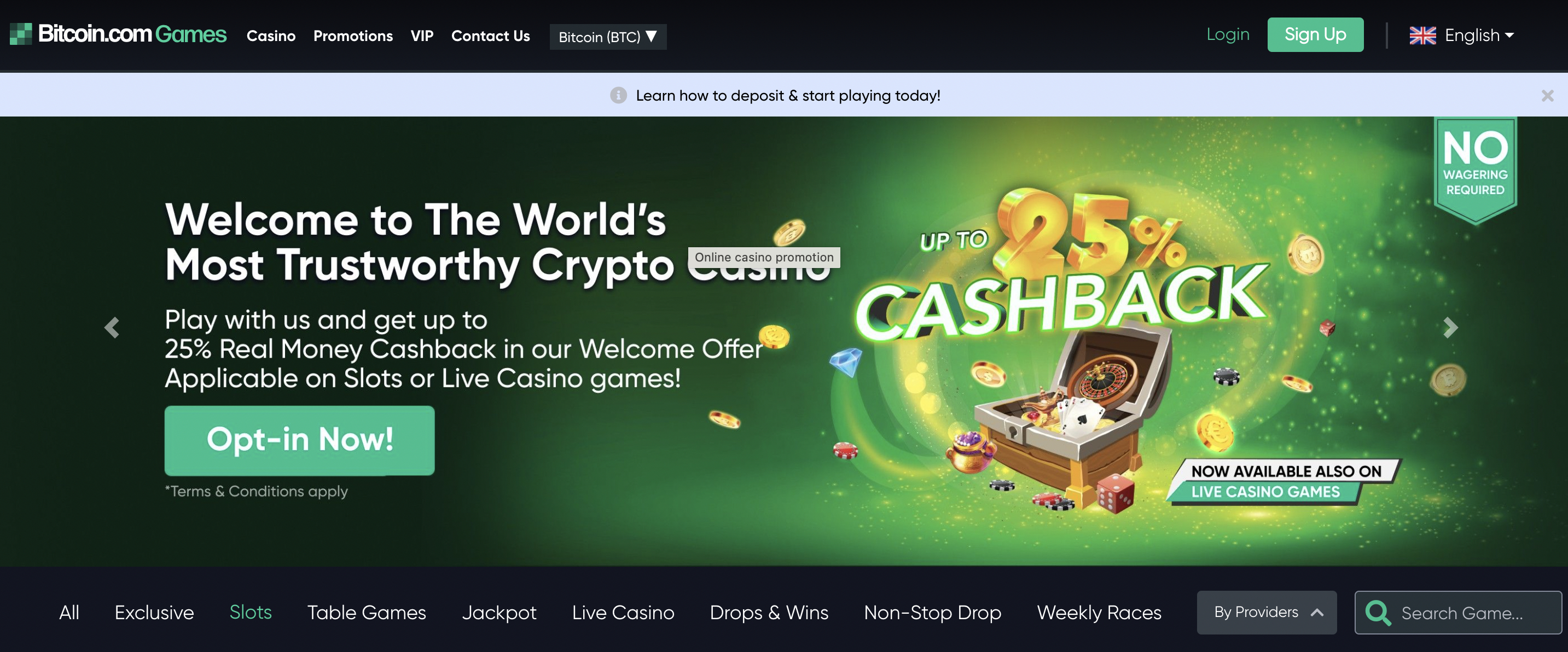Image resolution: width=1568 pixels, height=652 pixels.
Task: Advance to the next carousel slide
Action: [x=1450, y=328]
